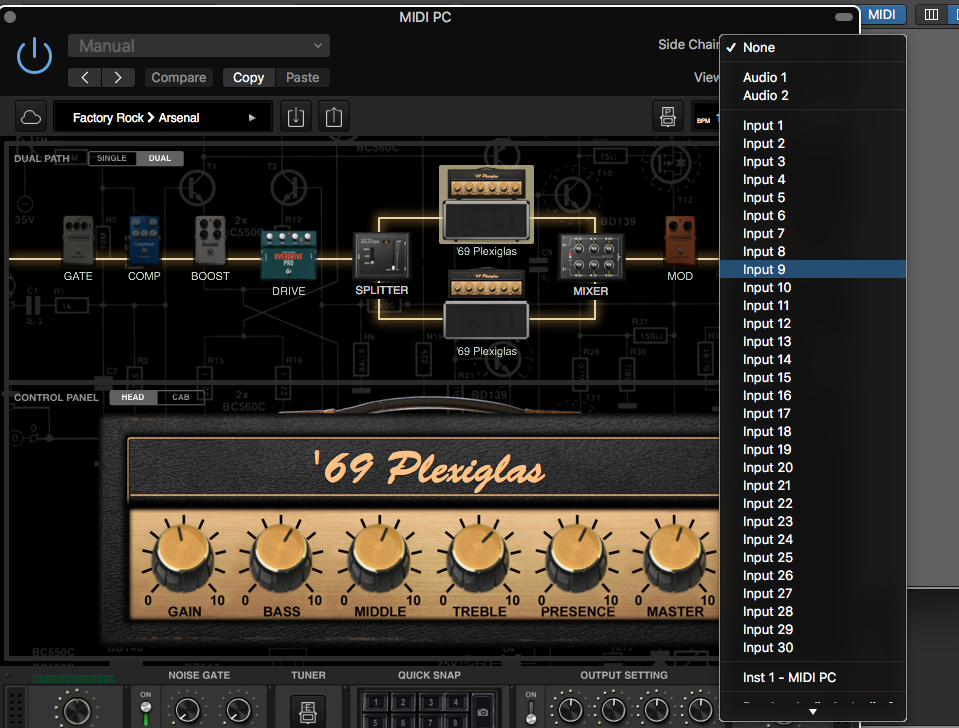The image size is (959, 728).
Task: Select Quick Snap slot 1
Action: coord(376,702)
